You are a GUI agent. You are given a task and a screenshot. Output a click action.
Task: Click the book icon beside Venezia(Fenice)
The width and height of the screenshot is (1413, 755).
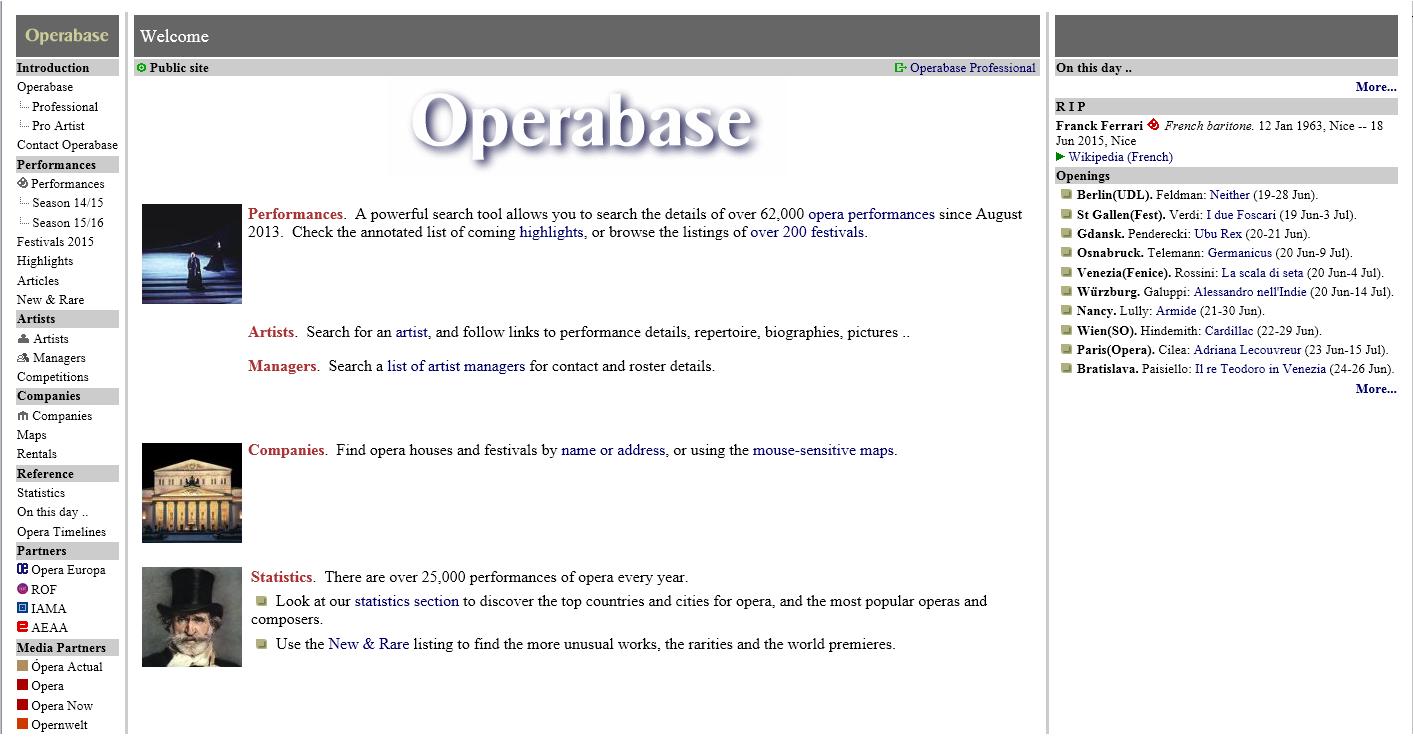pos(1067,272)
